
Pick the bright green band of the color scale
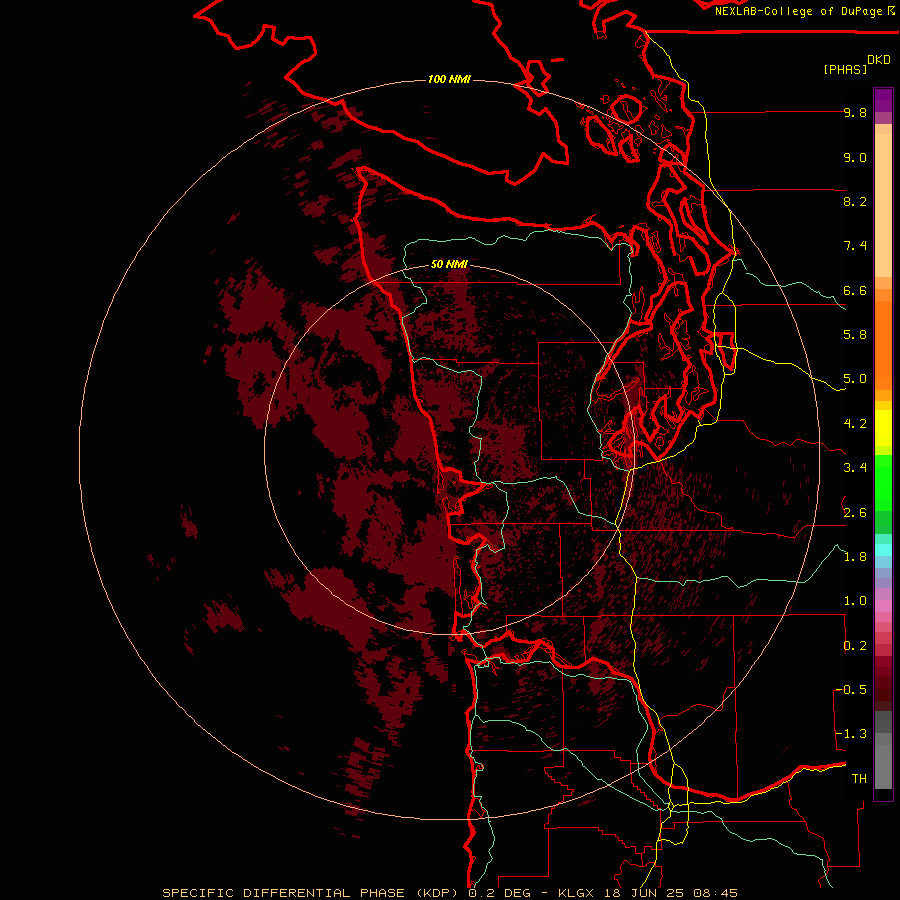[x=883, y=482]
